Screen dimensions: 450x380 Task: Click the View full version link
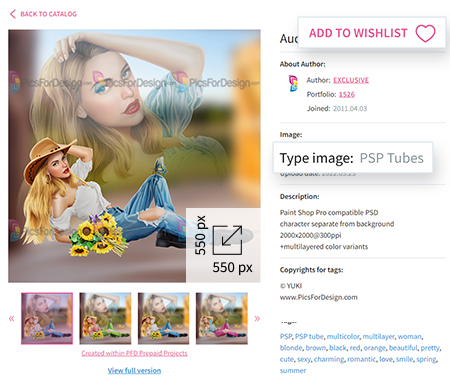(x=134, y=370)
